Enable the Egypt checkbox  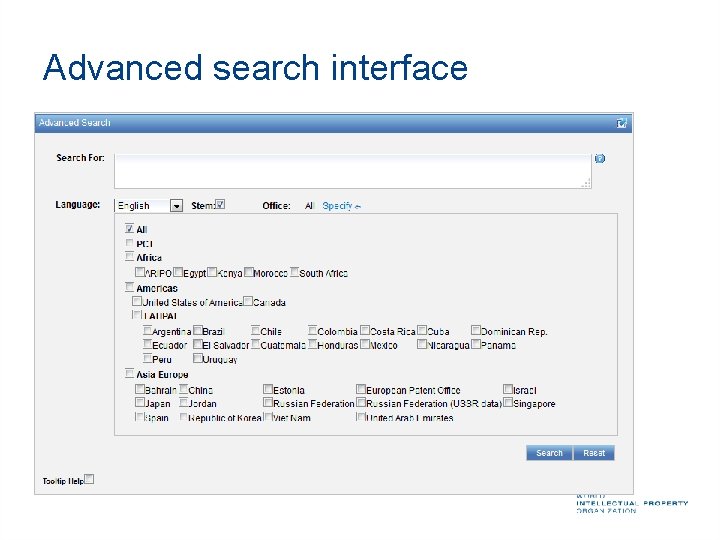(x=178, y=272)
